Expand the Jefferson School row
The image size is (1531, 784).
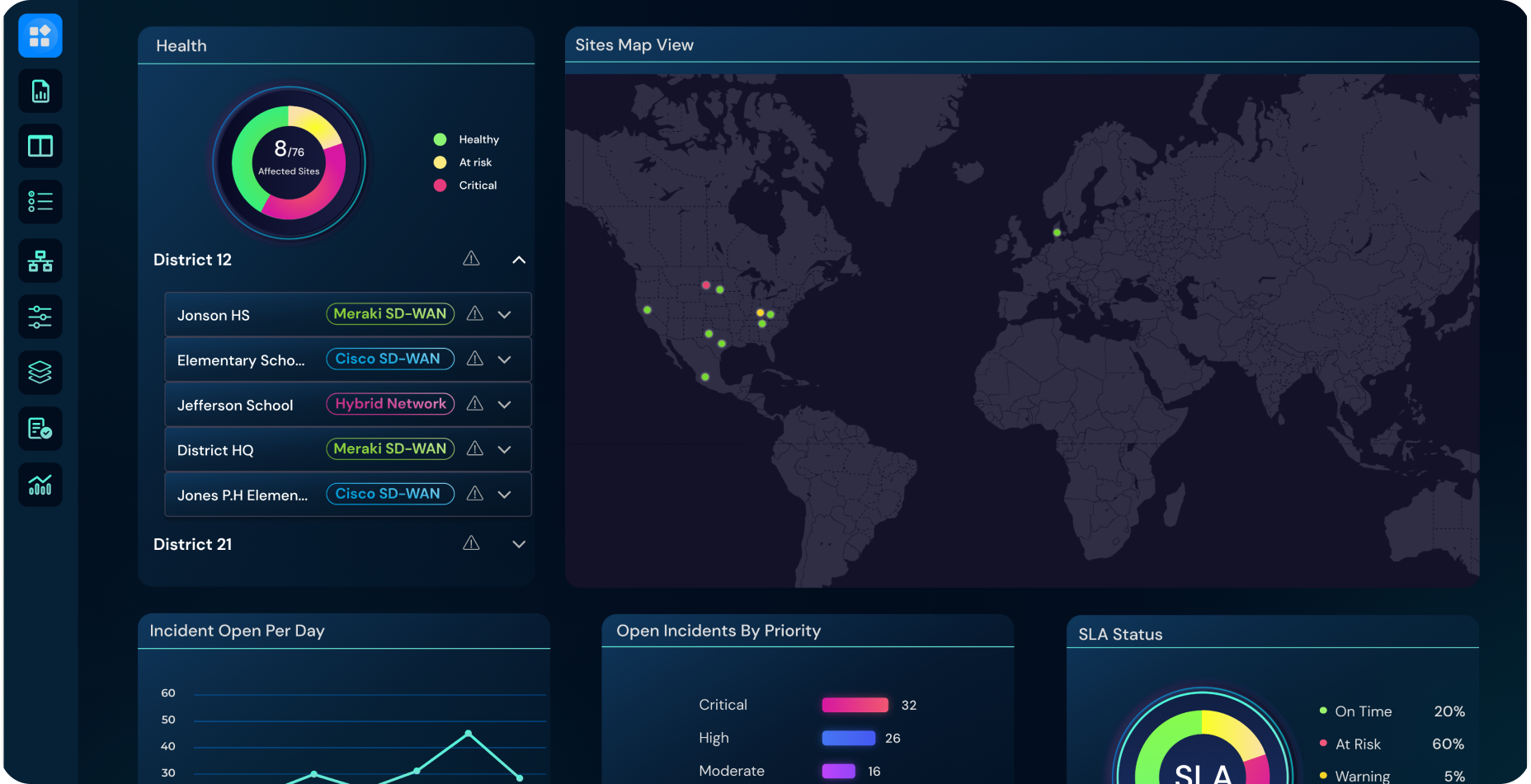pos(505,405)
